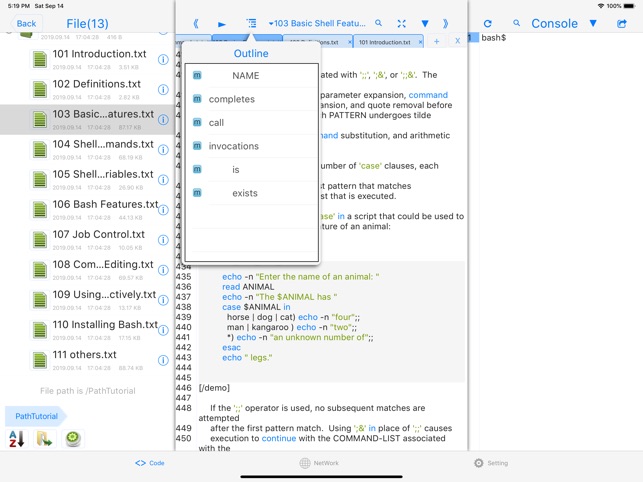Show info for 101 Introduction.txt

click(163, 59)
